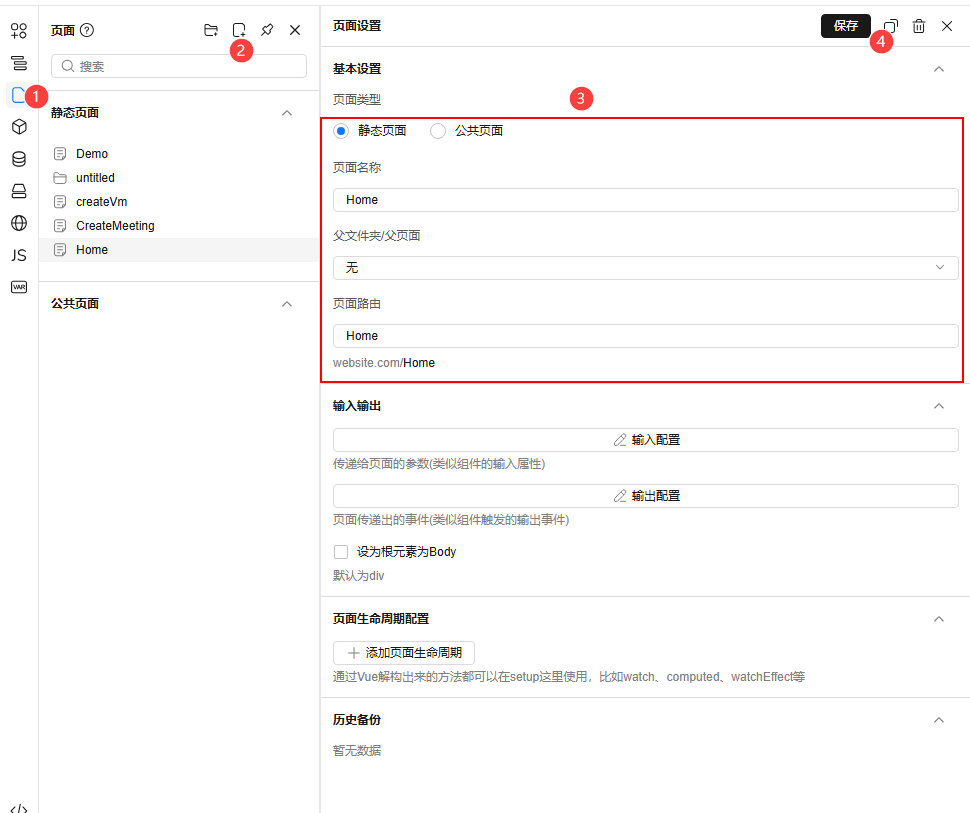Open the outline tree panel icon

point(18,63)
